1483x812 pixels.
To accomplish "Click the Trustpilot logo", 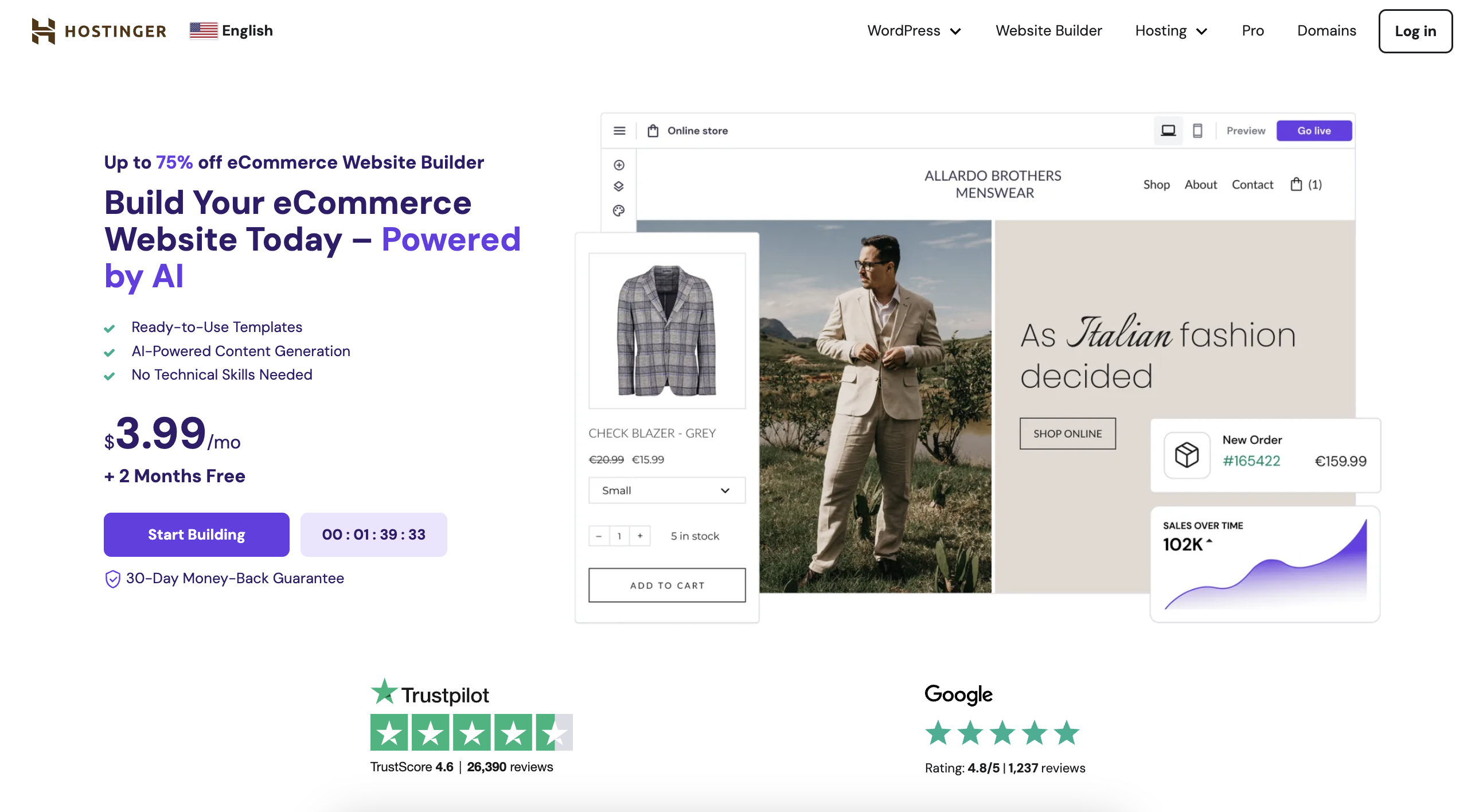I will [x=430, y=692].
